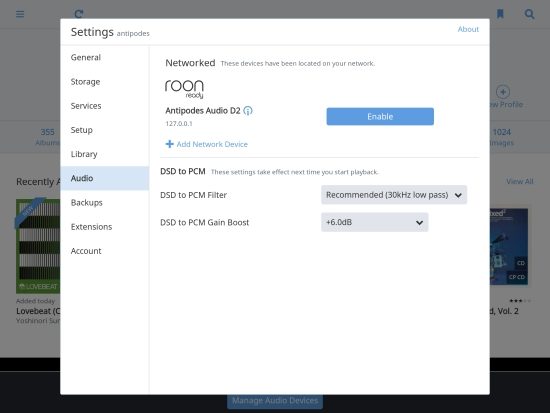Select the Audio settings tab
This screenshot has height=413, width=550.
click(x=105, y=178)
